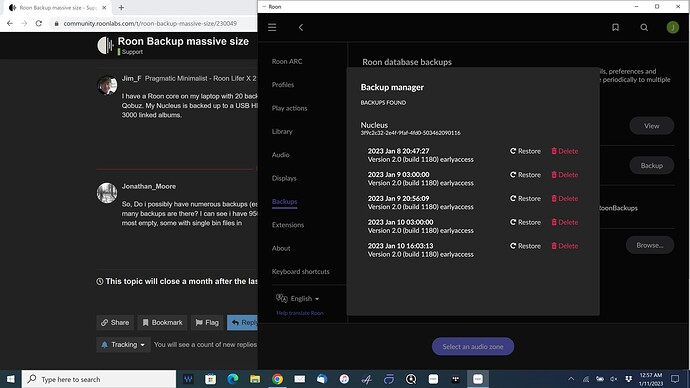Click the taskbar search box
The height and width of the screenshot is (388, 690).
tap(99, 379)
